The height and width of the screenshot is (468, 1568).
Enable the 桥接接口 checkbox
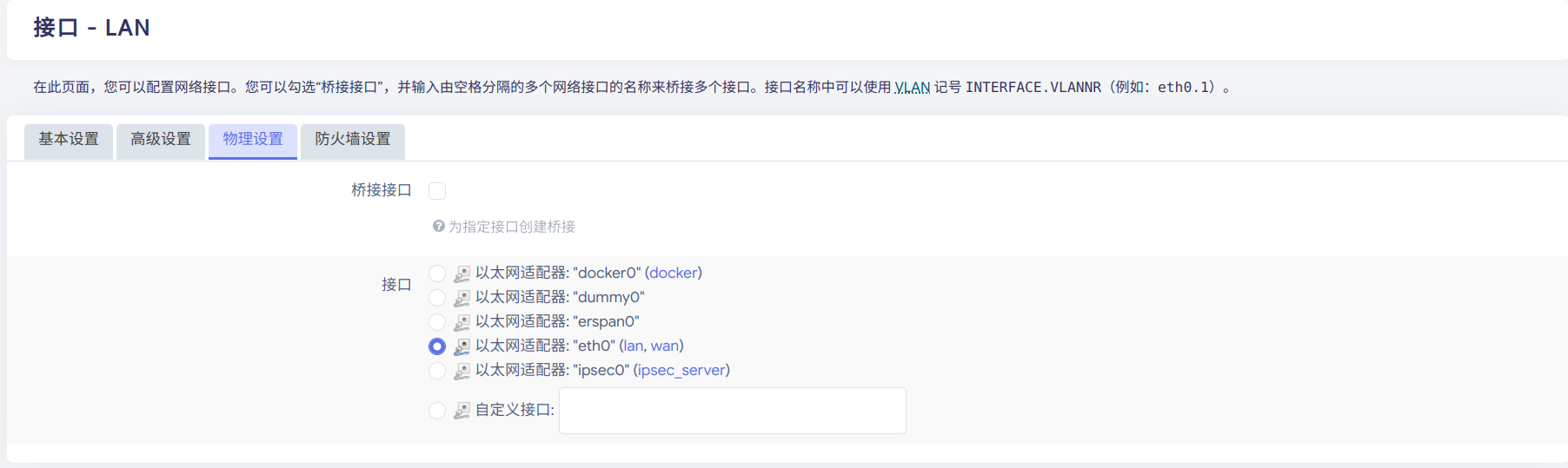click(437, 191)
